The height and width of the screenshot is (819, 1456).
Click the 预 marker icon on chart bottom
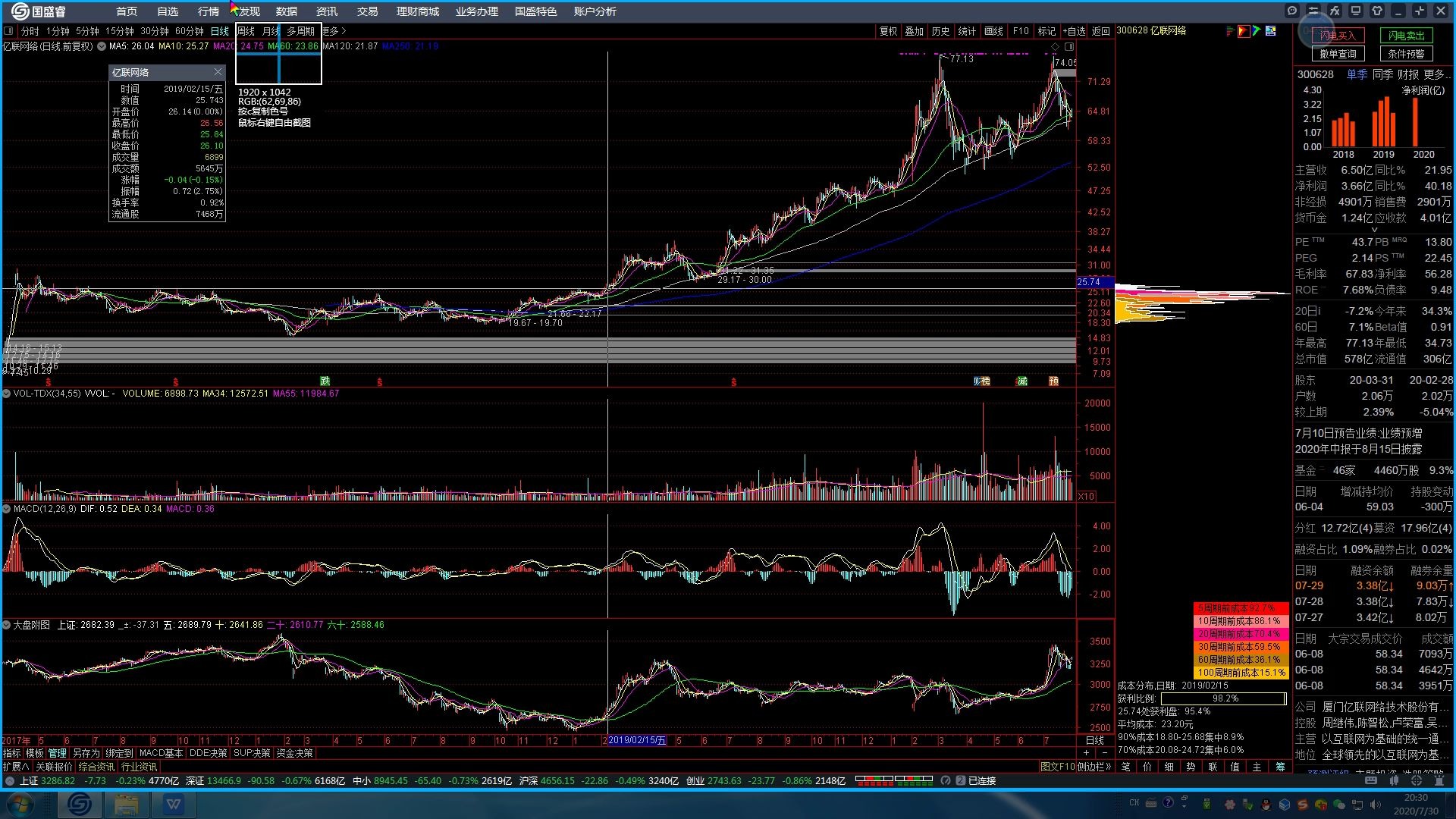point(1053,381)
